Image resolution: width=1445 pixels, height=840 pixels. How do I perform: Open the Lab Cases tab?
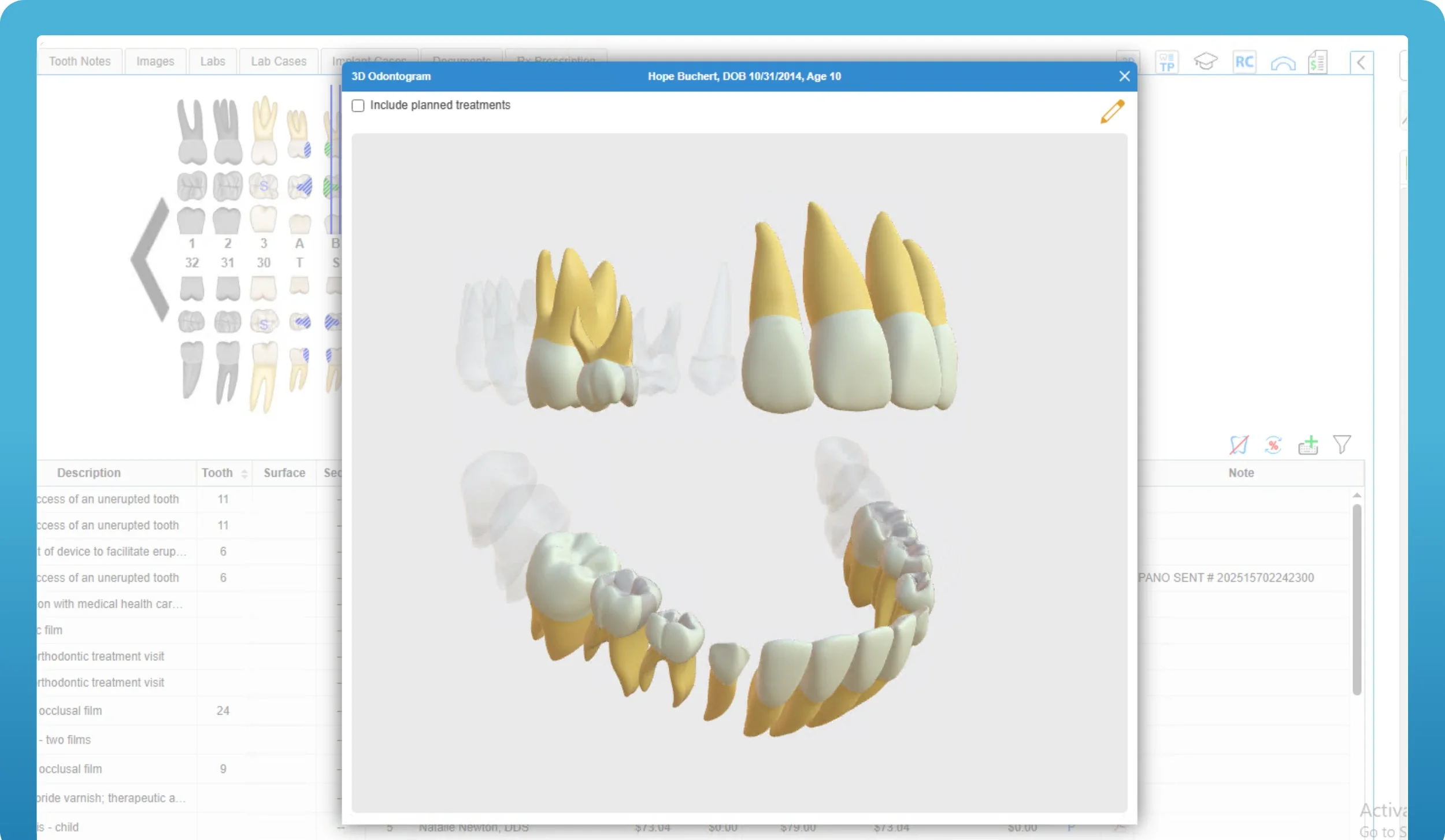pos(278,61)
